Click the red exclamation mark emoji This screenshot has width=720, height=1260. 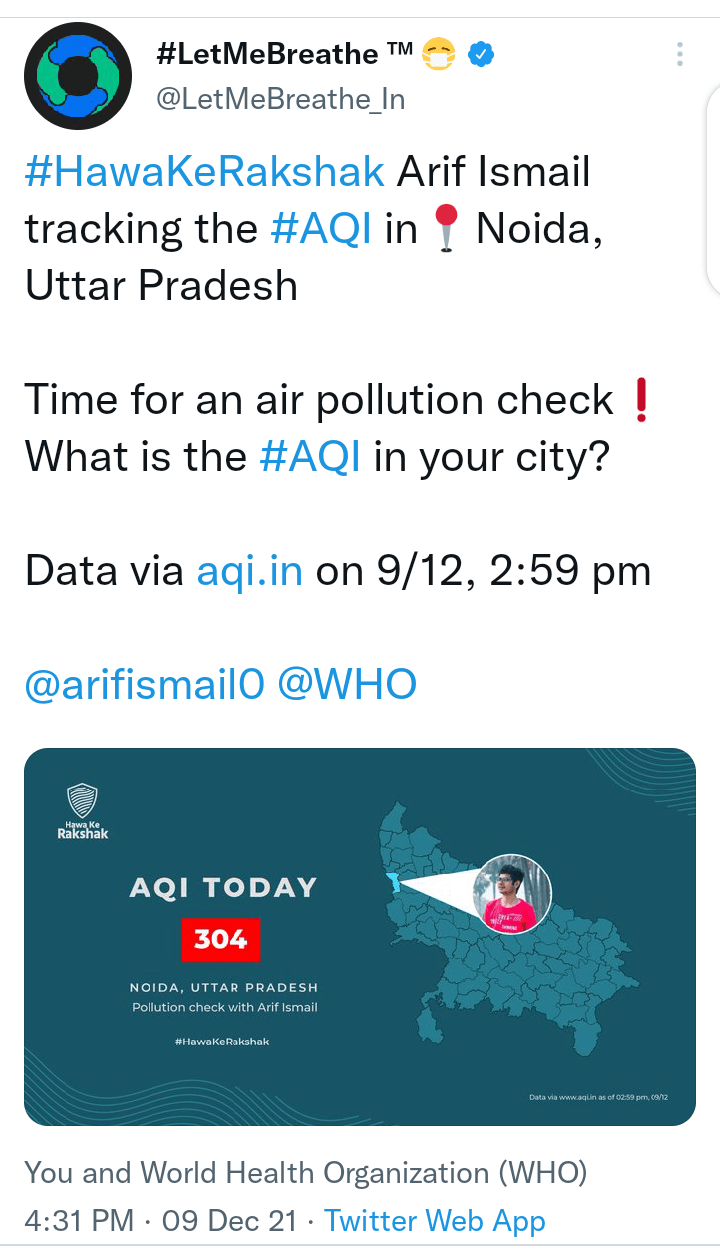click(642, 401)
